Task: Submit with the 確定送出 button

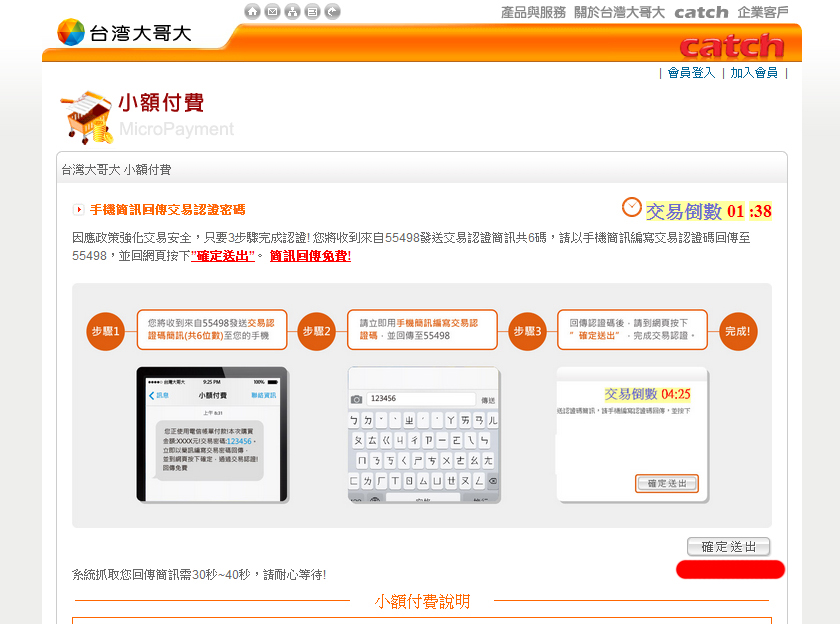Action: click(728, 547)
